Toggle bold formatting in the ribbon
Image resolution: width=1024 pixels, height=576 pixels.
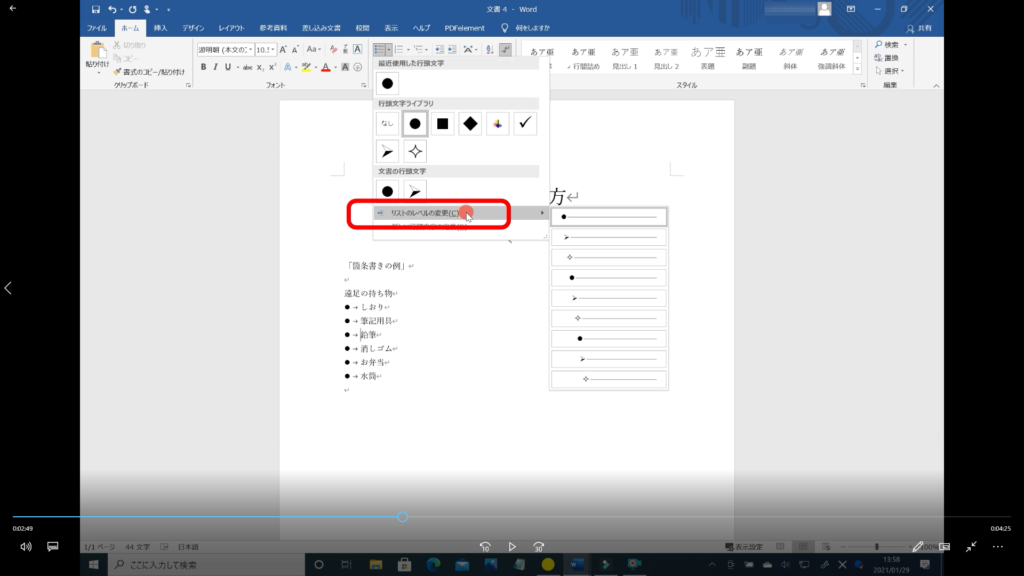tap(202, 67)
